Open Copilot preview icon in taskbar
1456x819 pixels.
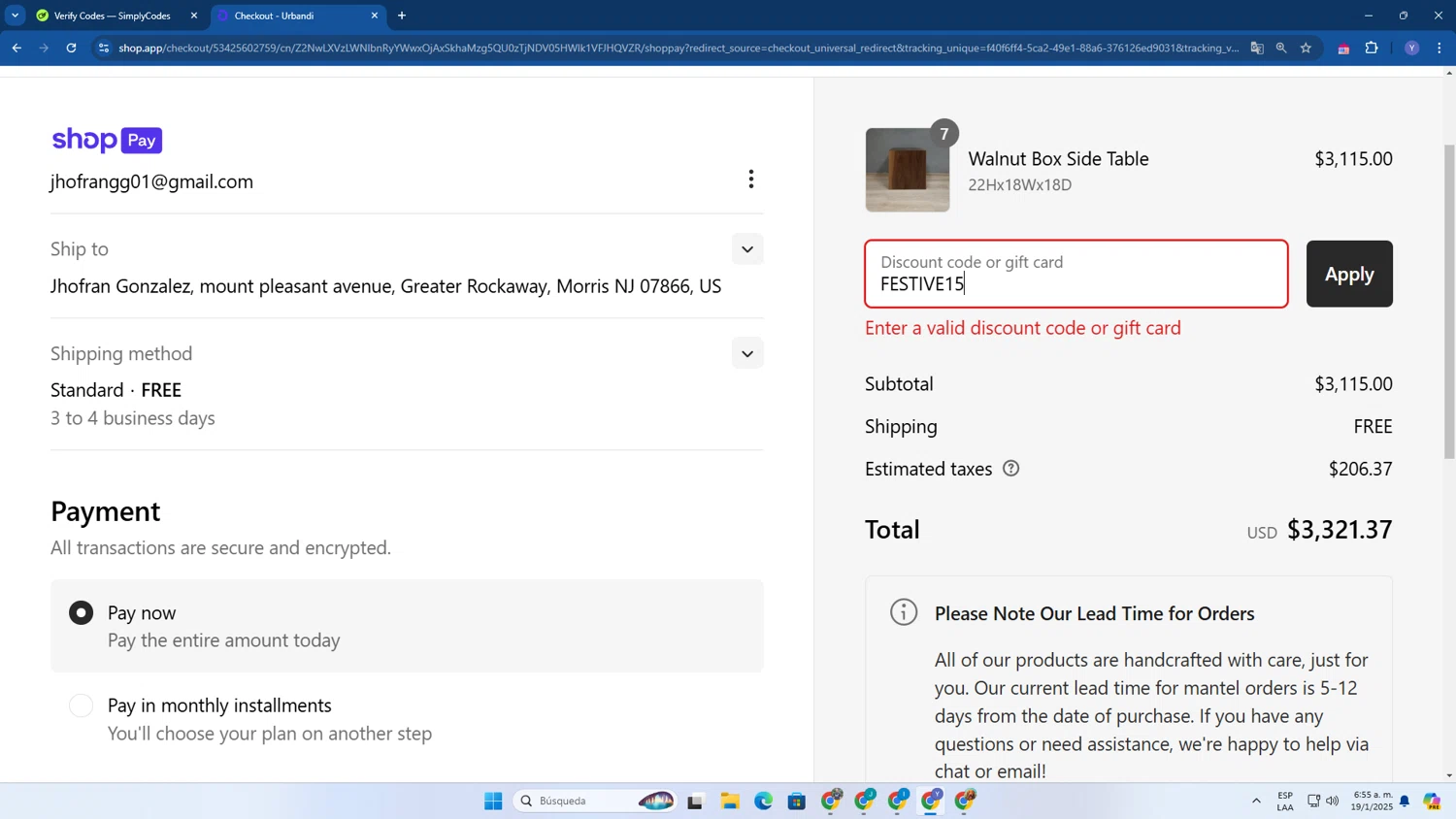[1432, 801]
